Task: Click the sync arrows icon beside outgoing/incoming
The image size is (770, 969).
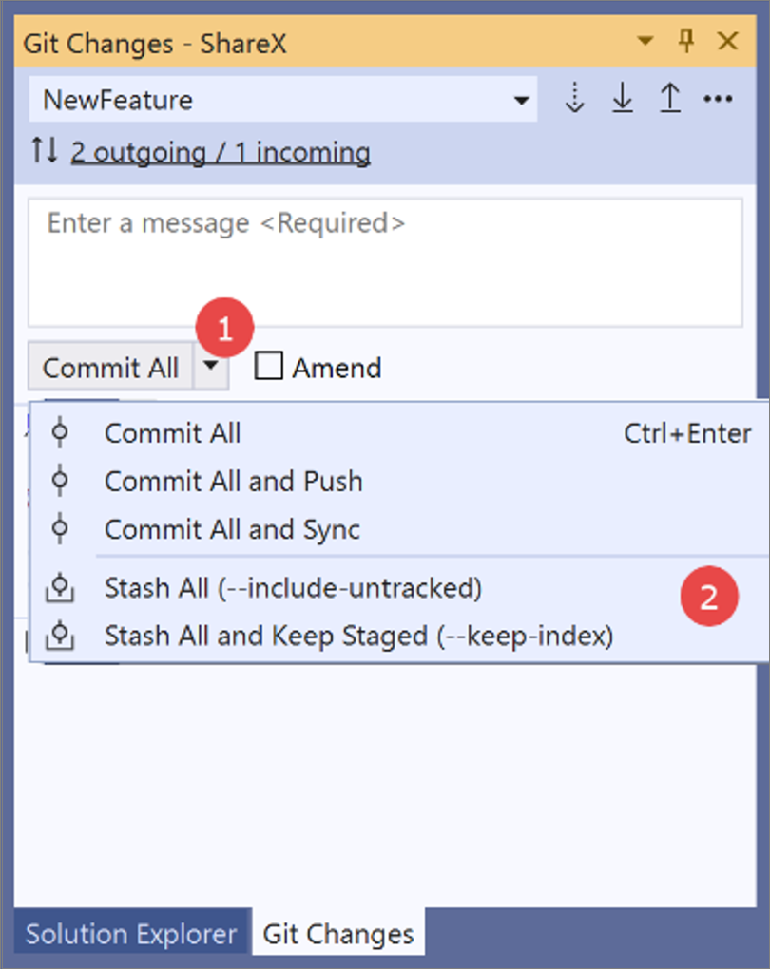Action: pyautogui.click(x=44, y=150)
